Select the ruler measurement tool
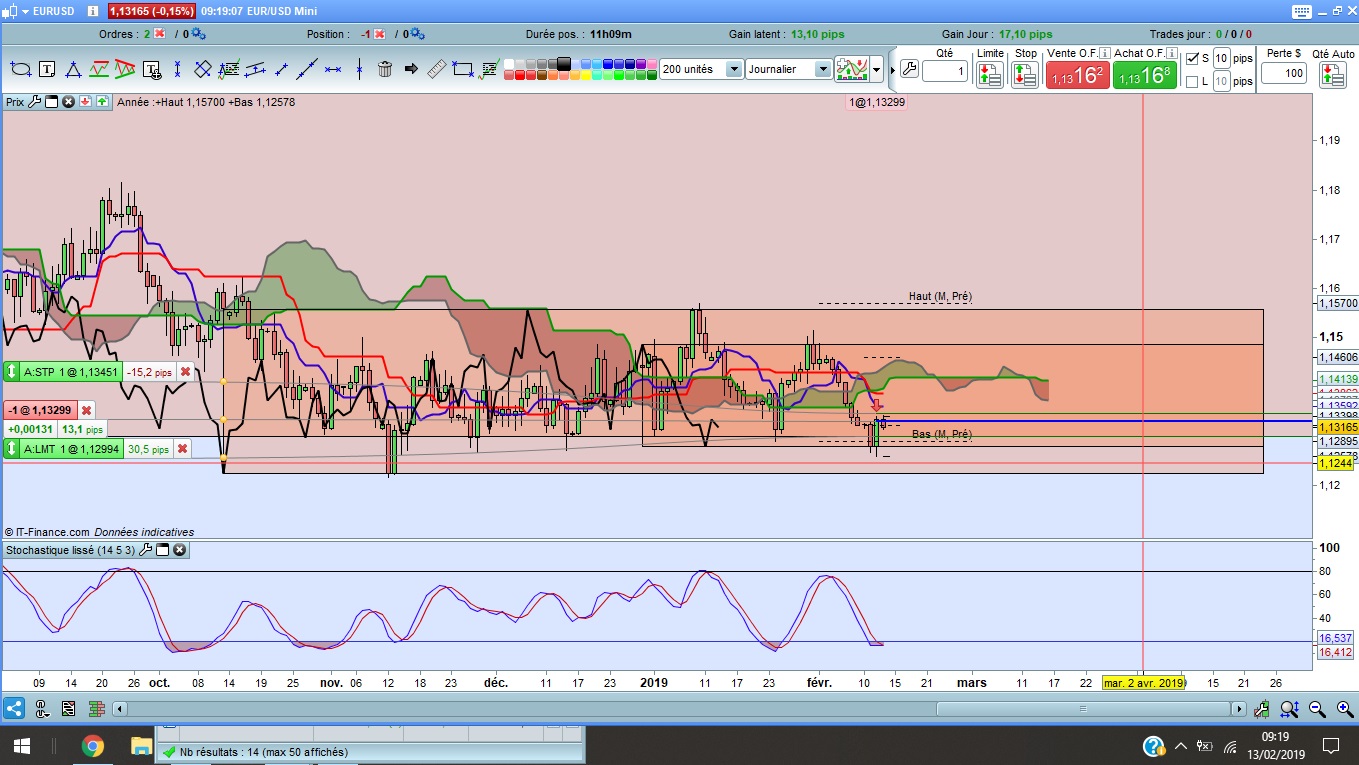The image size is (1359, 765). [x=436, y=69]
